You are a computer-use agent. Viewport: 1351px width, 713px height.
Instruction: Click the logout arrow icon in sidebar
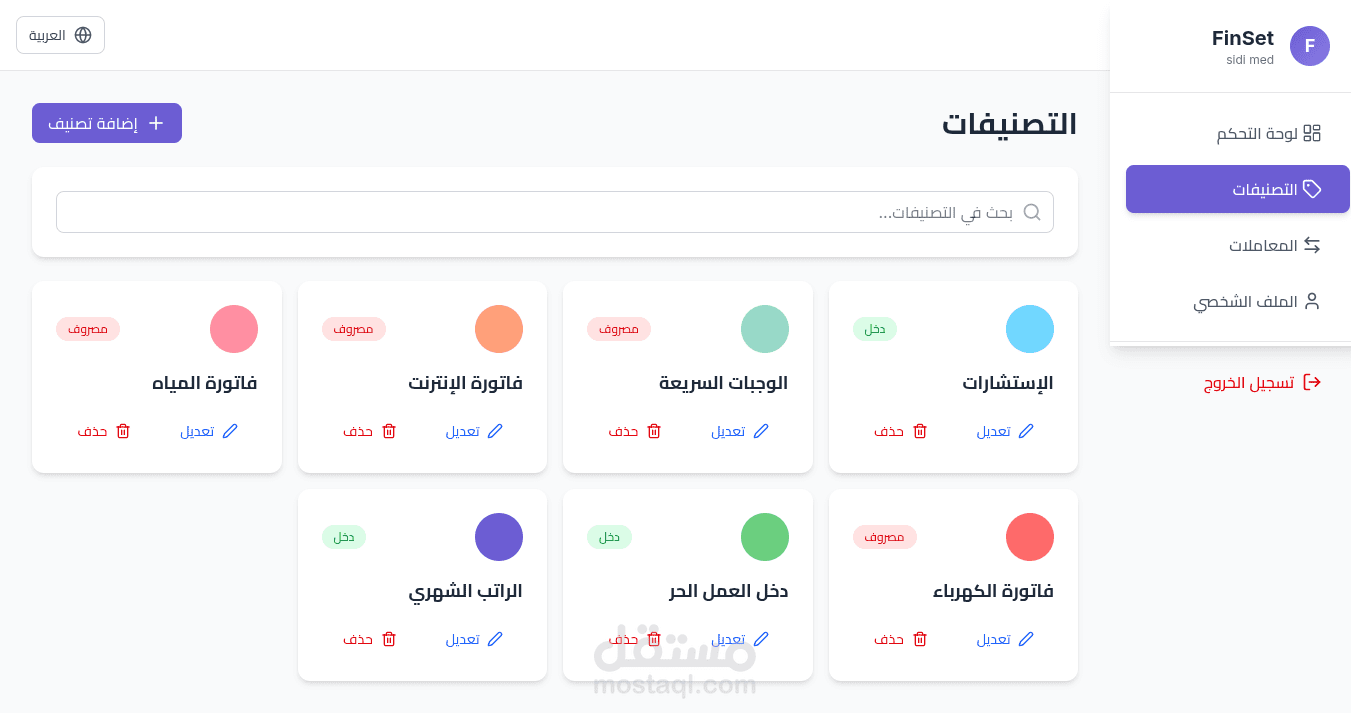coord(1312,383)
